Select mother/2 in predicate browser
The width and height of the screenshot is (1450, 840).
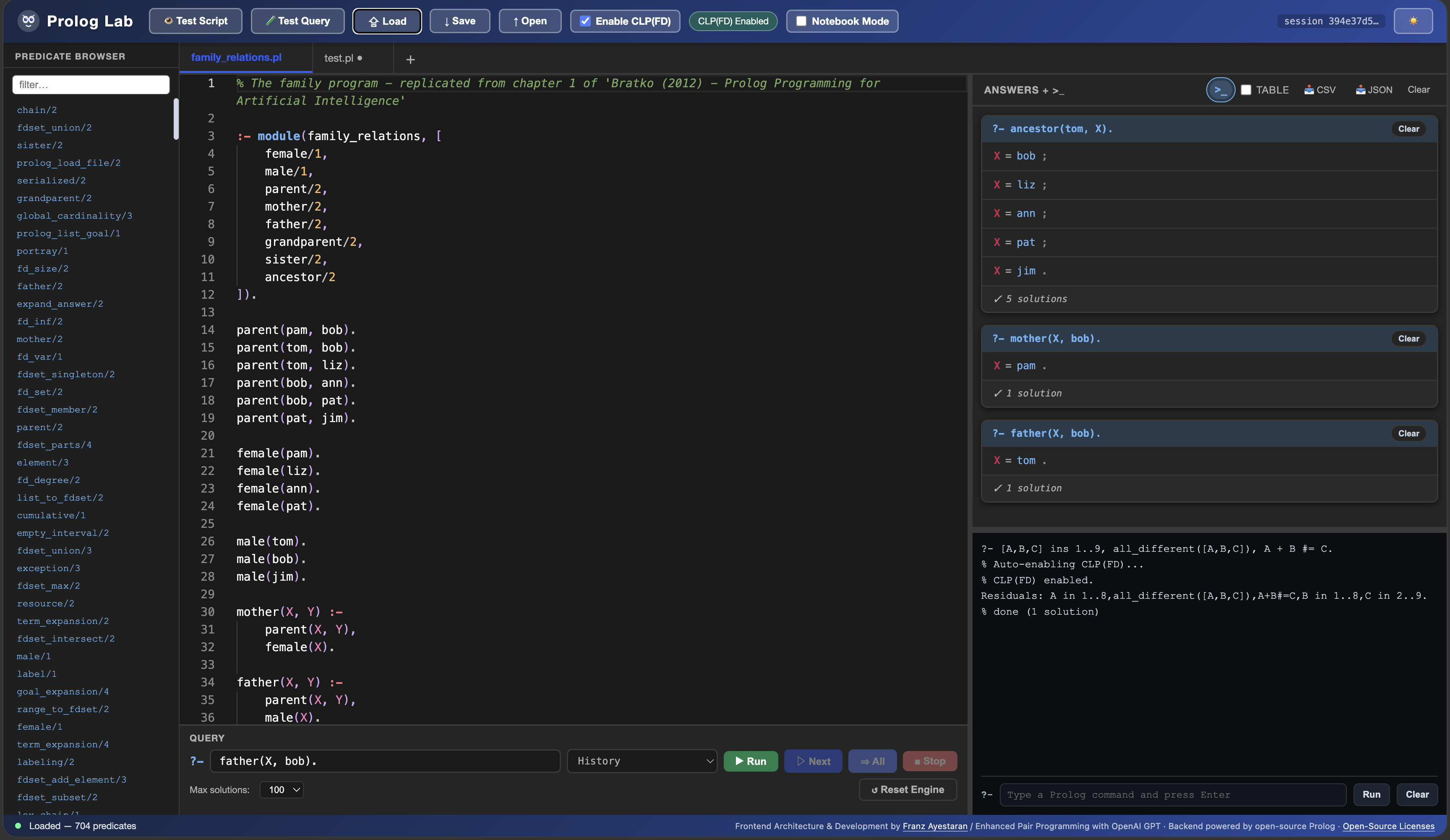(x=40, y=339)
